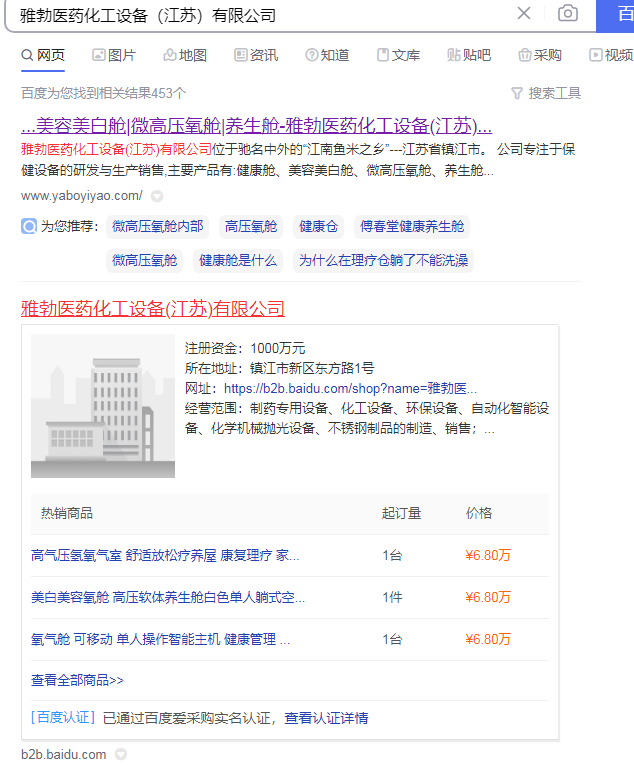634x765 pixels.
Task: Open camera image search icon
Action: [568, 13]
